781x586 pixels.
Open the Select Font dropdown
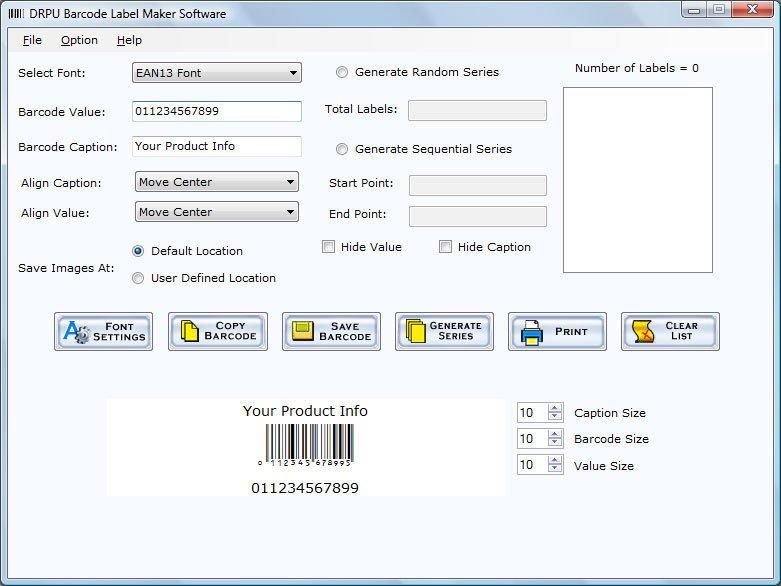pos(217,73)
